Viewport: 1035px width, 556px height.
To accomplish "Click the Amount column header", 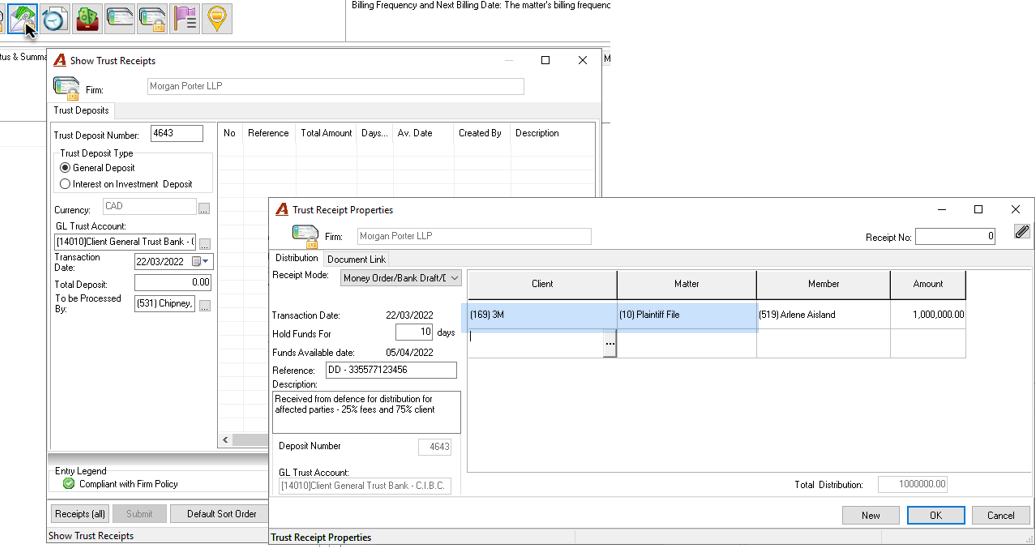I will (927, 284).
